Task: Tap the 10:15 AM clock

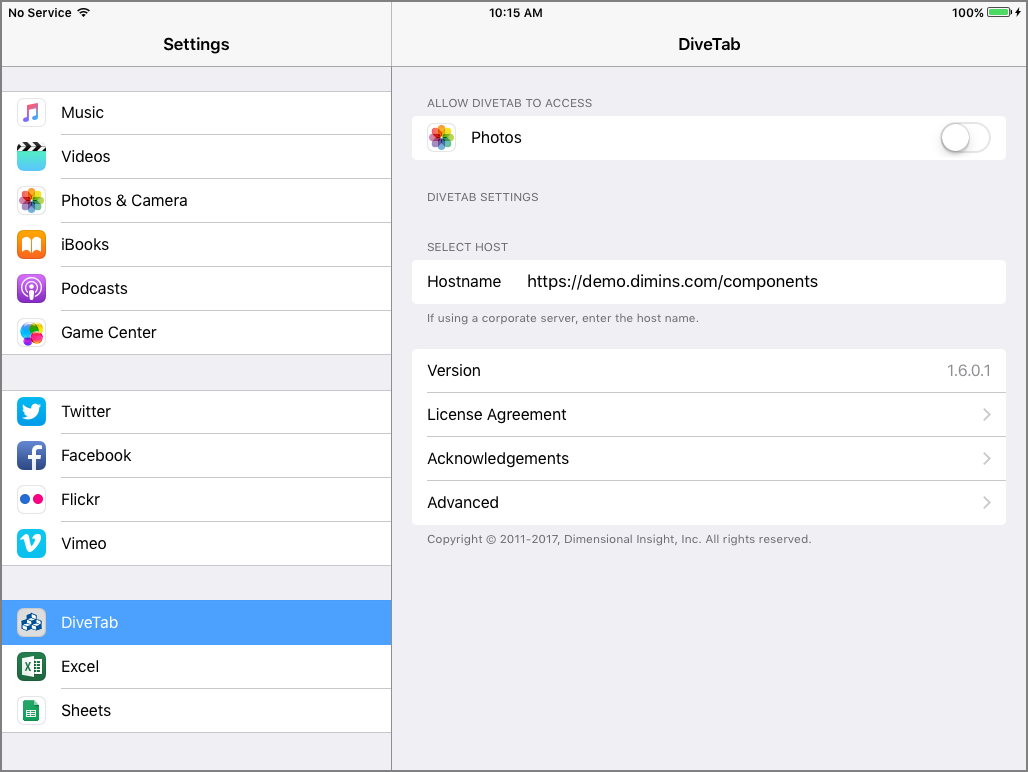Action: click(x=515, y=12)
